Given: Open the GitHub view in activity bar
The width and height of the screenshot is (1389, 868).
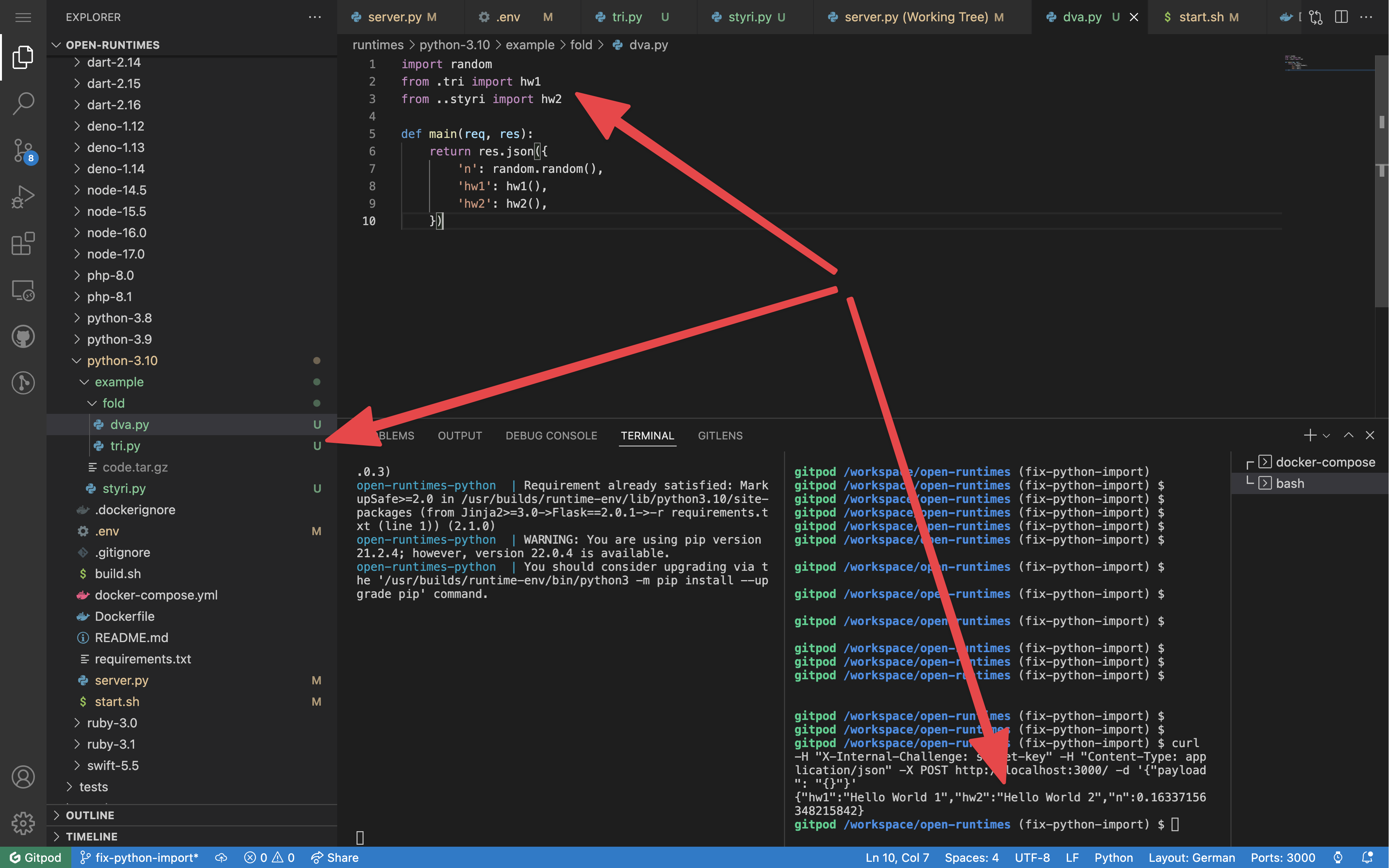Looking at the screenshot, I should (x=23, y=336).
